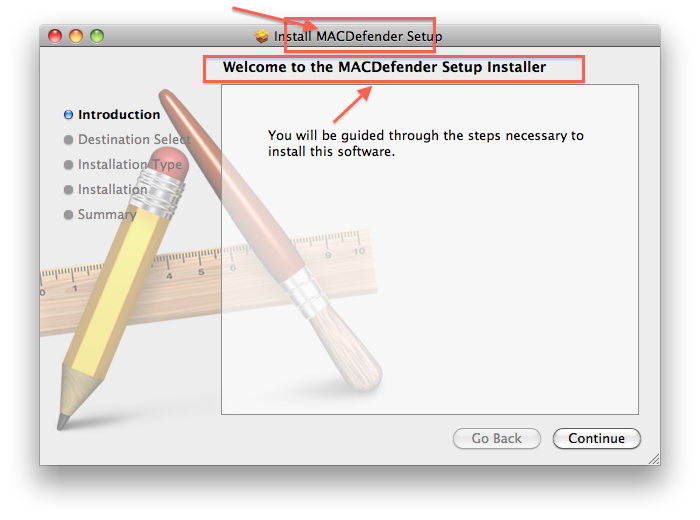The width and height of the screenshot is (700, 520).
Task: Select the Summary step label
Action: (x=107, y=215)
